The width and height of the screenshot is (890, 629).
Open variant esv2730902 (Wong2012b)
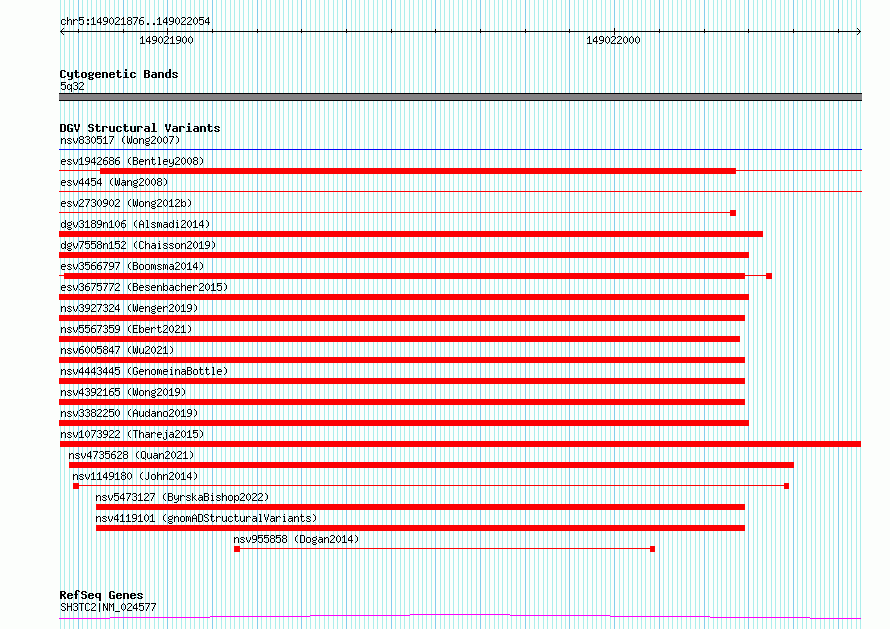126,203
